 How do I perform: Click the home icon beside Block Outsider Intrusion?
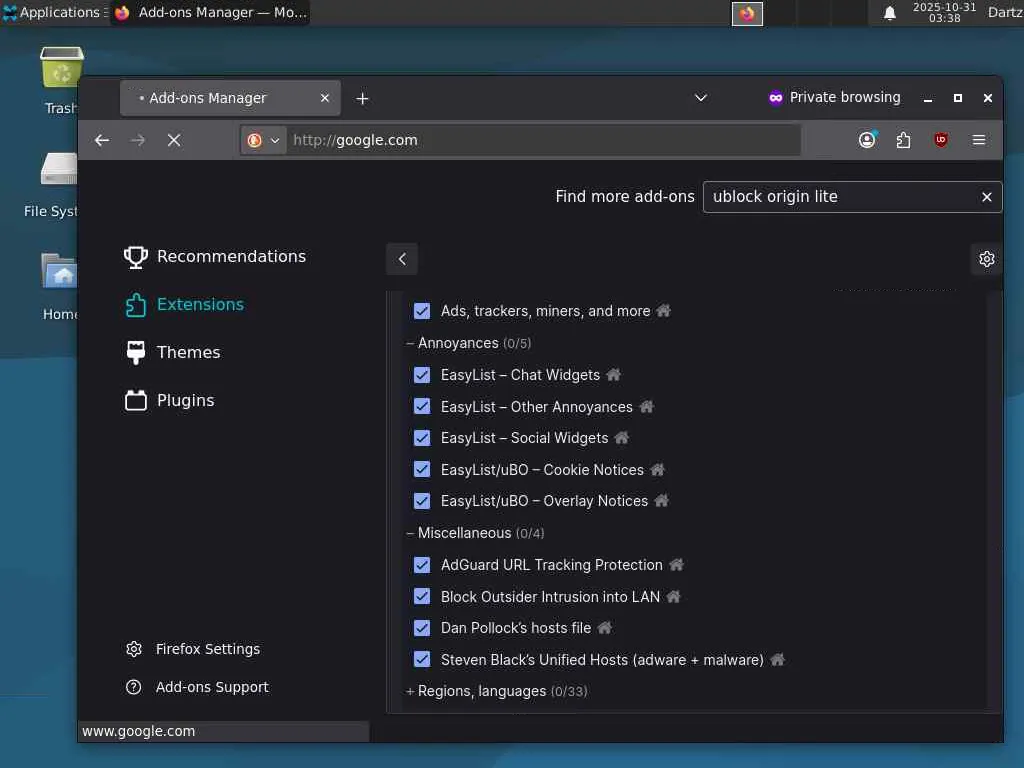coord(673,596)
